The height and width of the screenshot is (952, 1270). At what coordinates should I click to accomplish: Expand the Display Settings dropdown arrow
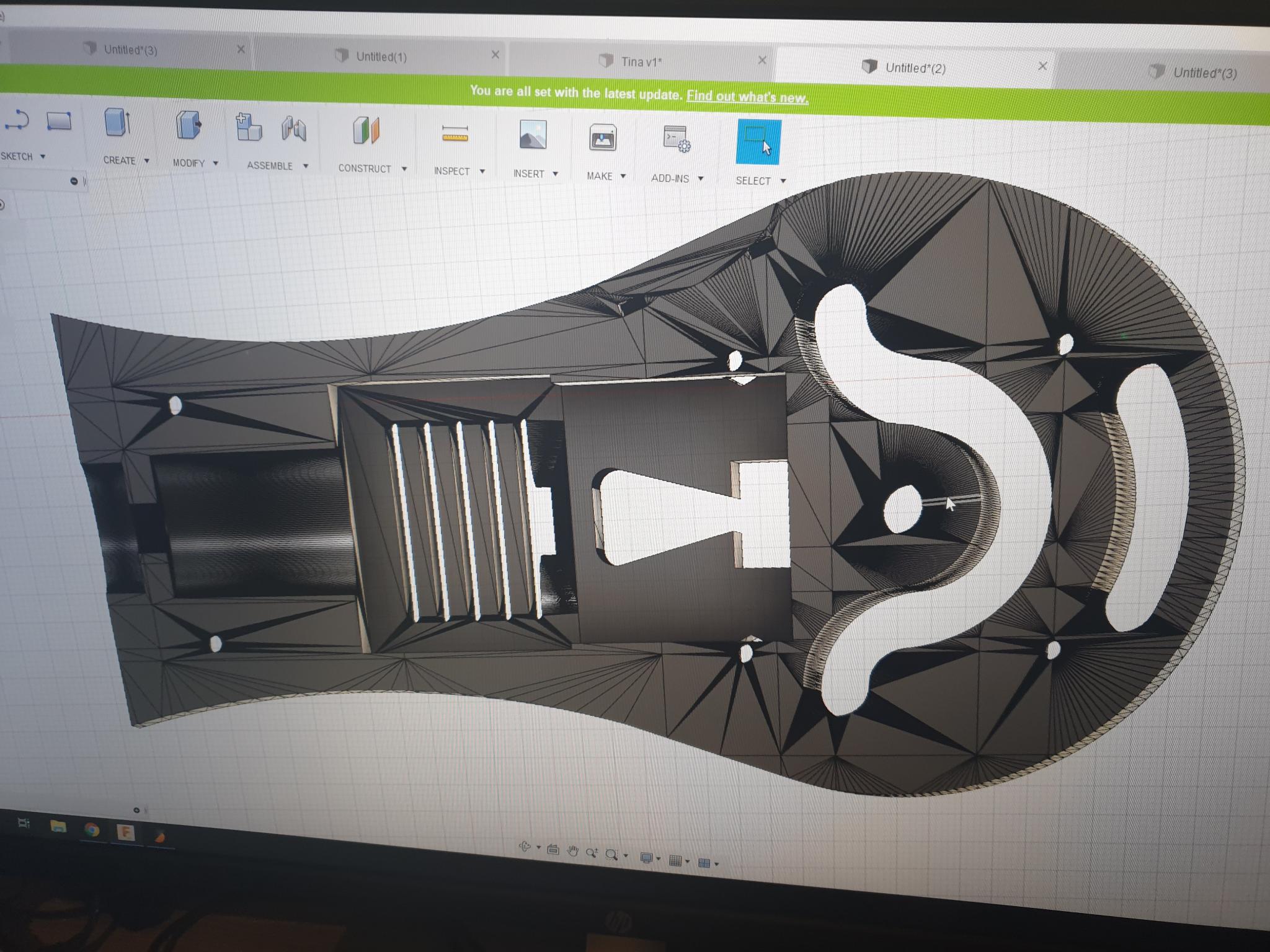tap(659, 859)
